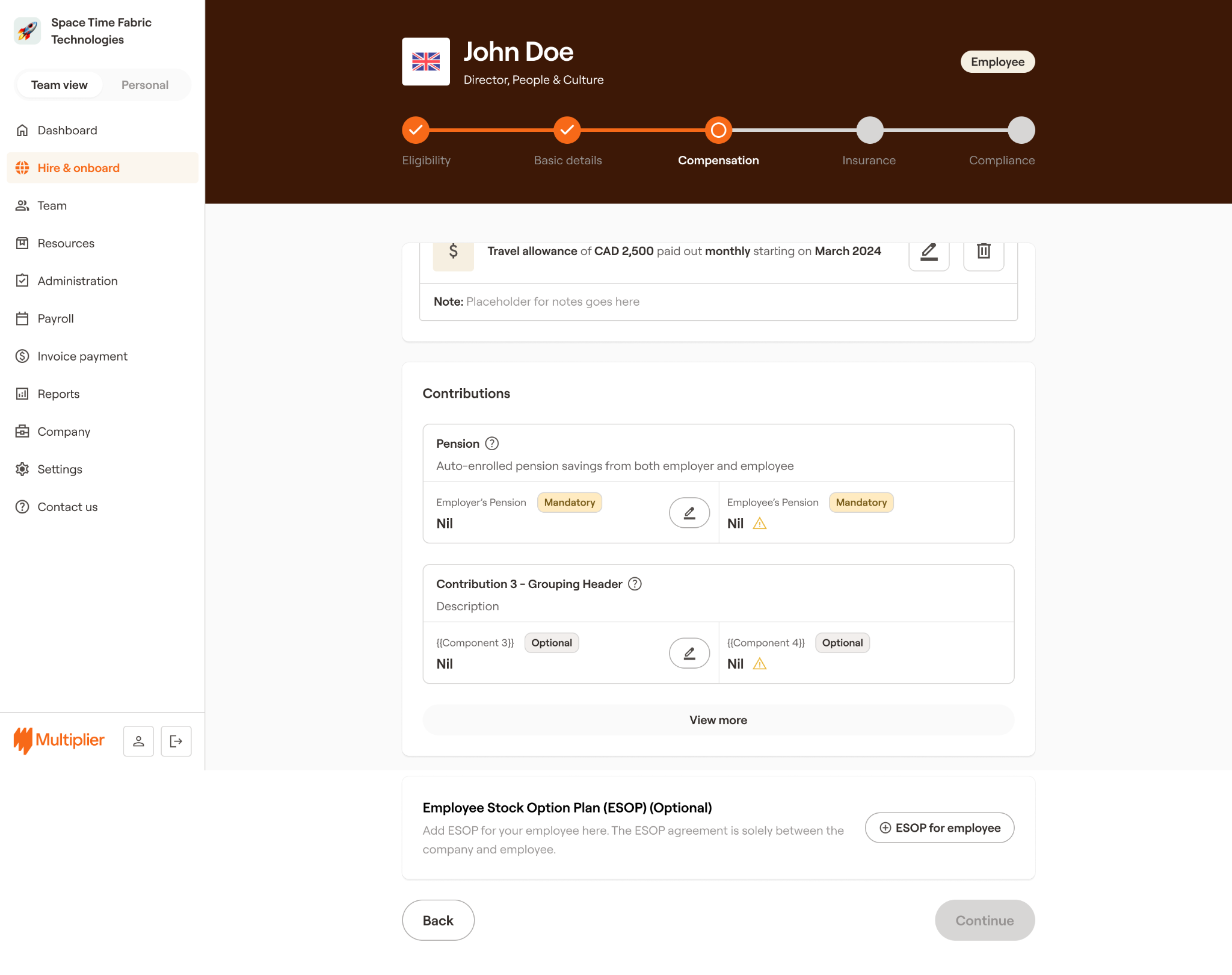Add ESOP for employee
Screen dimensions: 1232x975
pyautogui.click(x=940, y=828)
